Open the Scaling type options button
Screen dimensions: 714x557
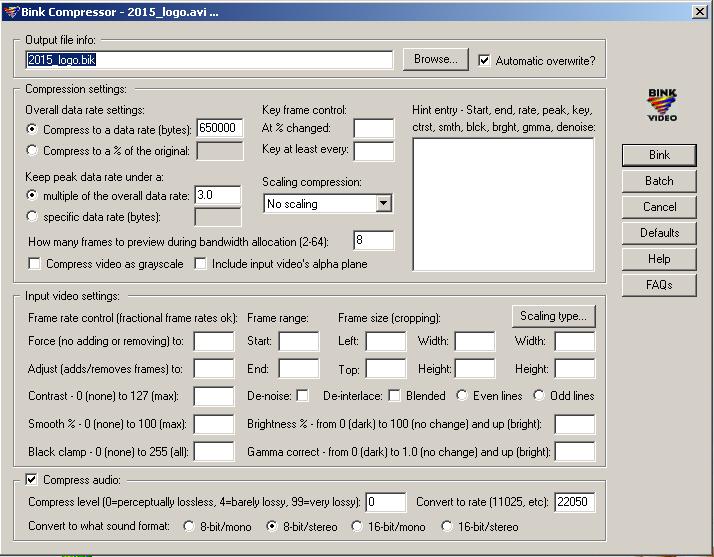(553, 316)
